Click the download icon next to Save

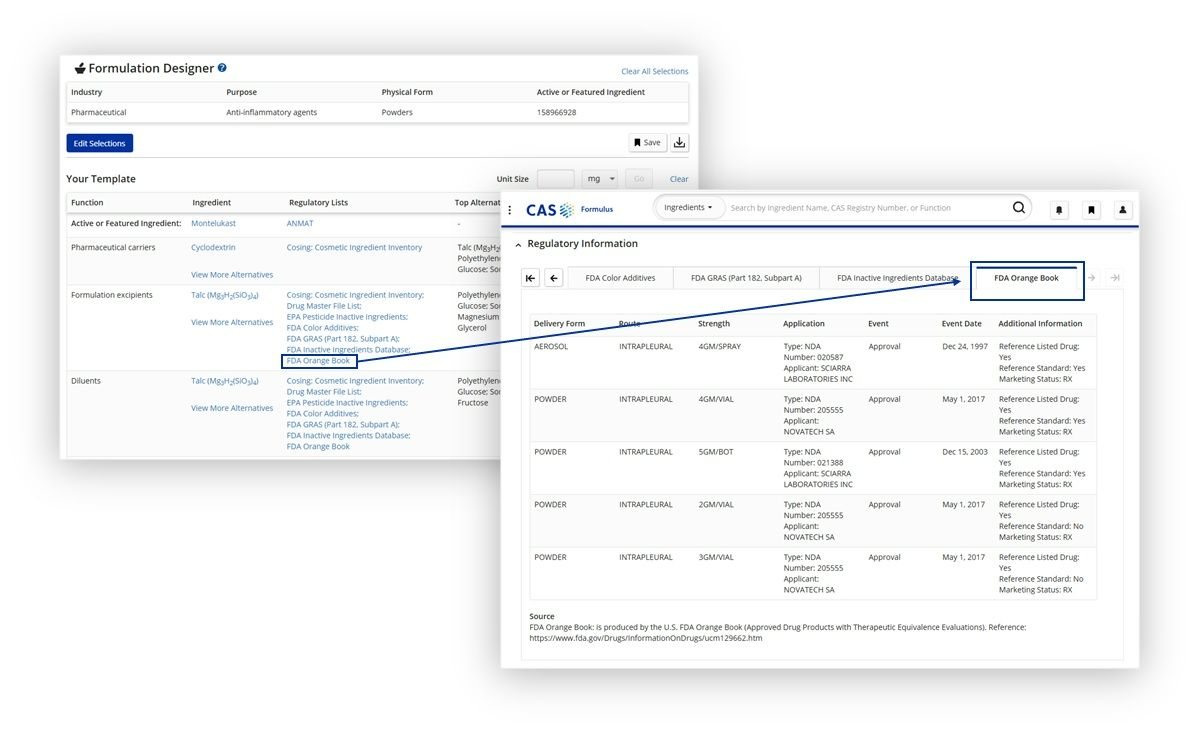tap(679, 143)
